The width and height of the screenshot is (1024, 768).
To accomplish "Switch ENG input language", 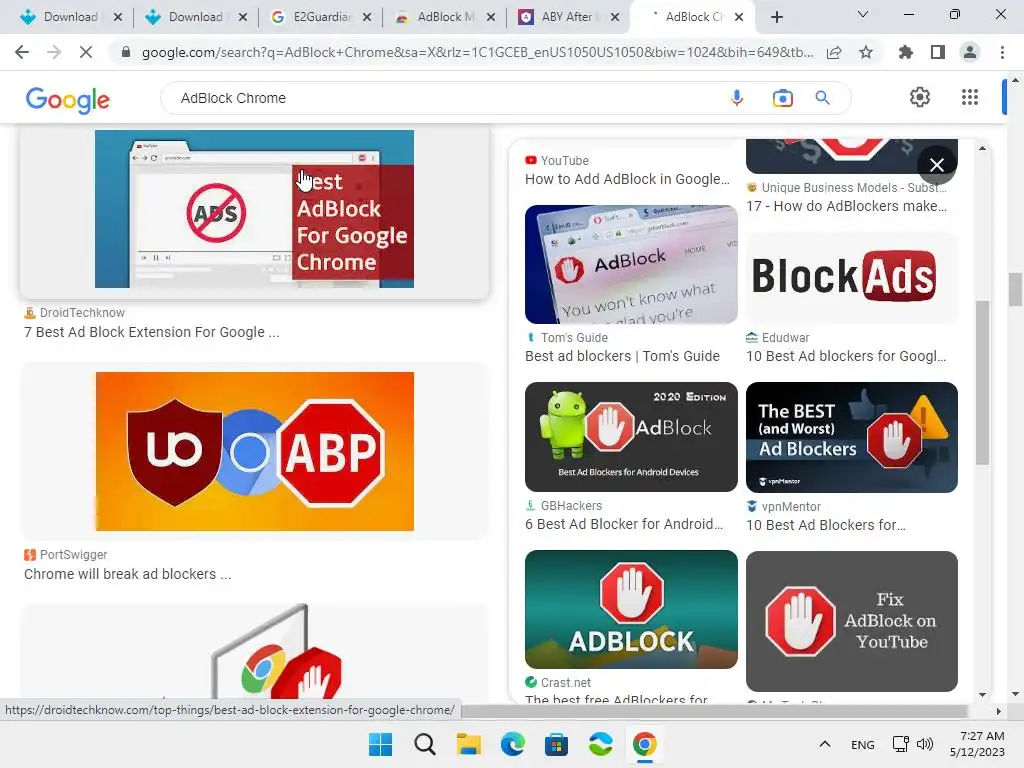I will (x=863, y=744).
